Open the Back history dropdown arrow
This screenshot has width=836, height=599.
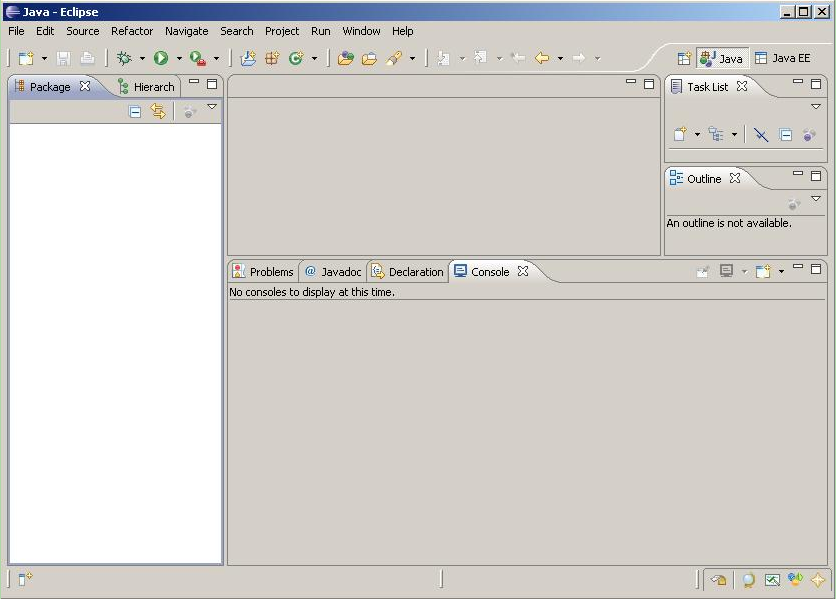560,58
